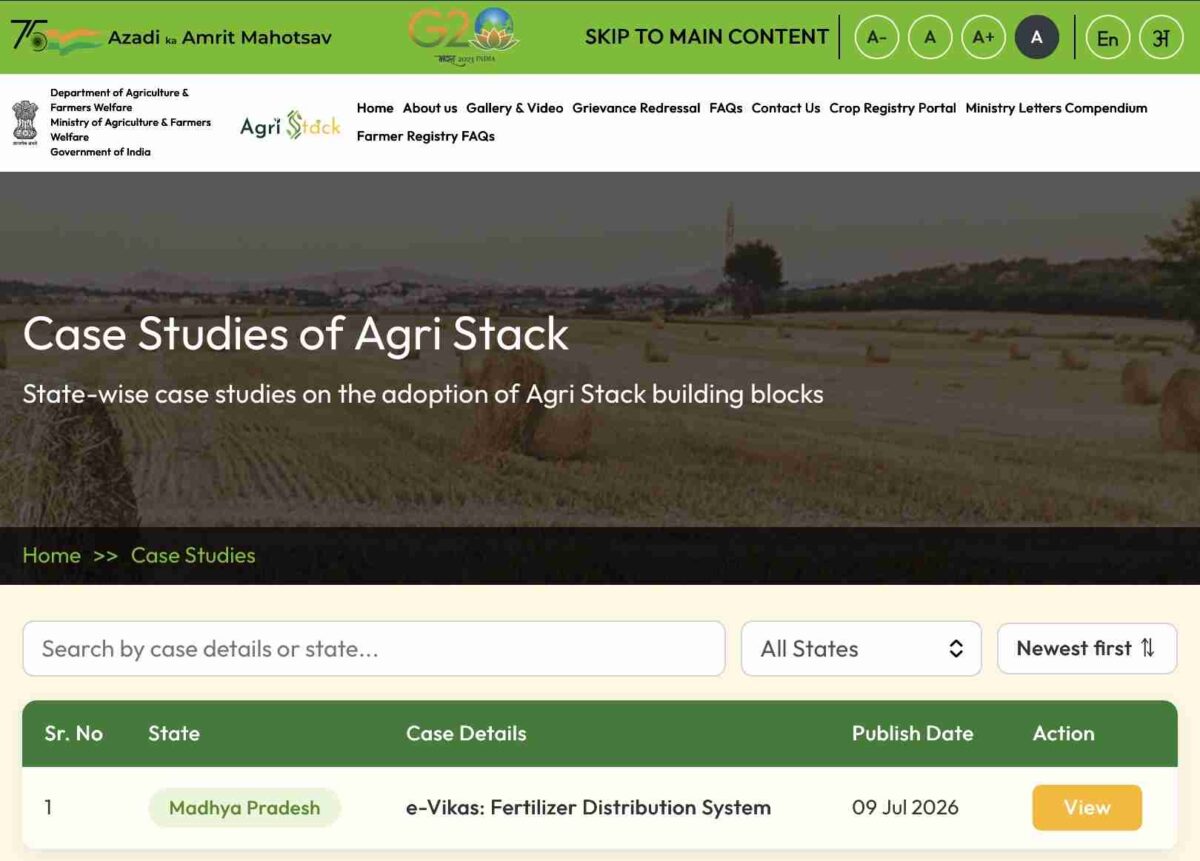Open the About us menu item

(x=430, y=108)
